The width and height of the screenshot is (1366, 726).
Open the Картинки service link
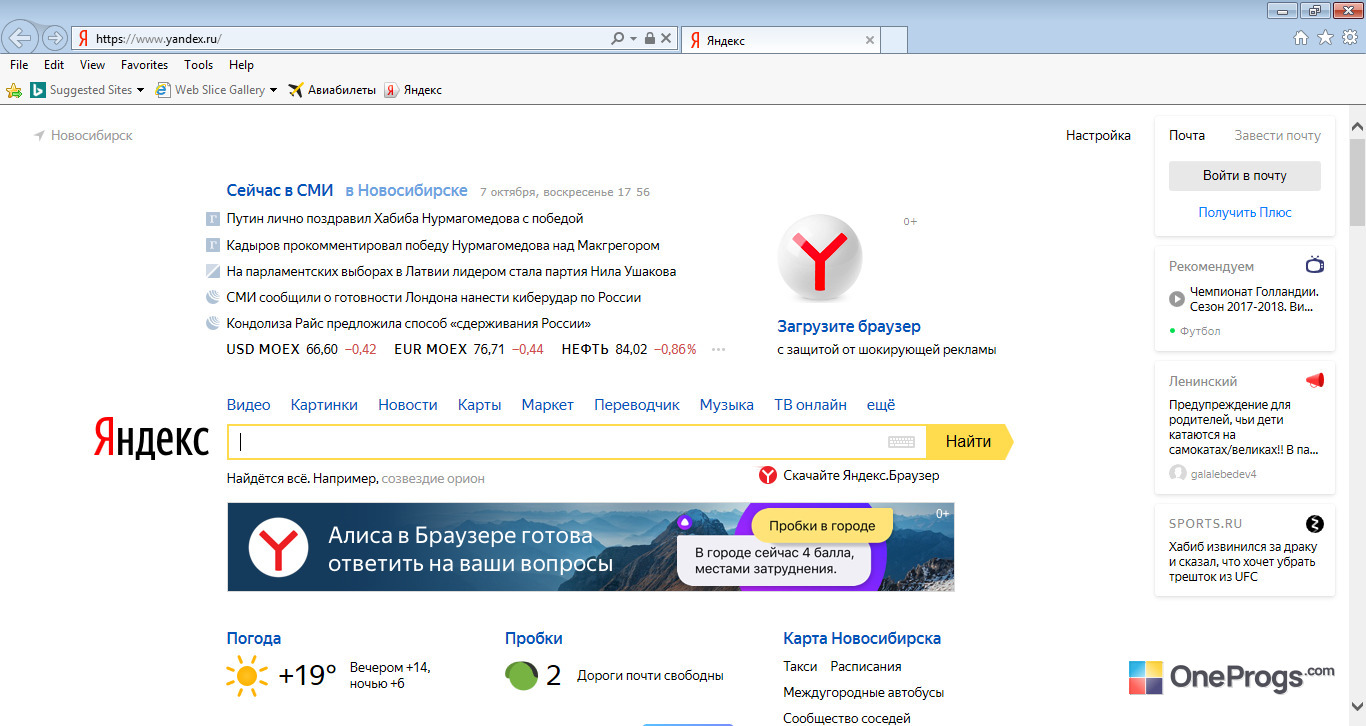(324, 405)
